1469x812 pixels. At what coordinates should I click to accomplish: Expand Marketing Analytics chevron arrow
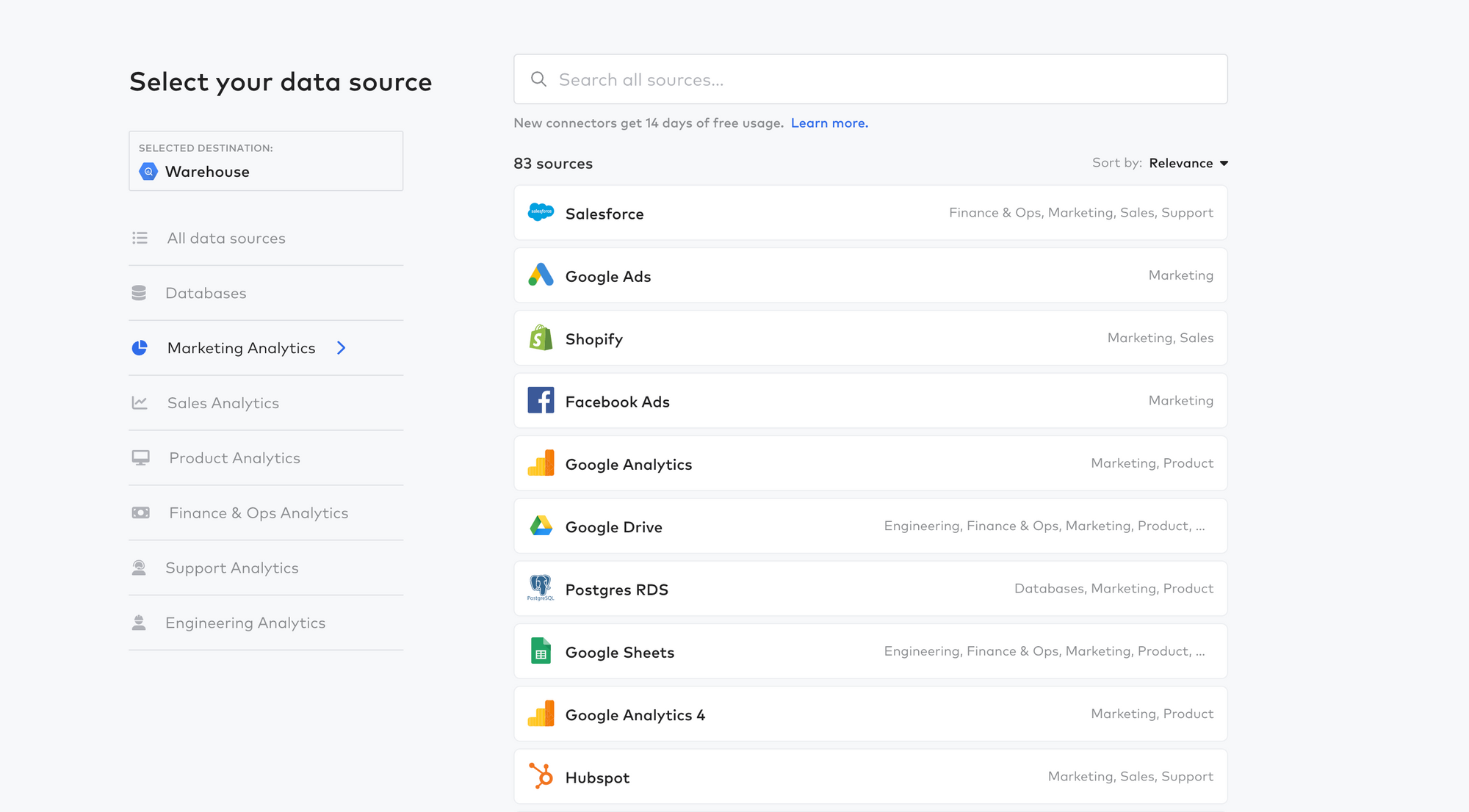(x=341, y=348)
